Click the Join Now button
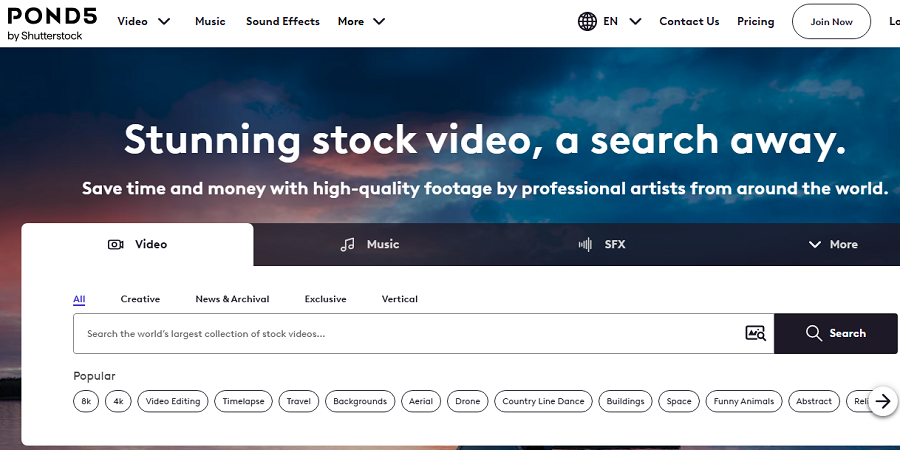This screenshot has width=900, height=450. tap(831, 22)
